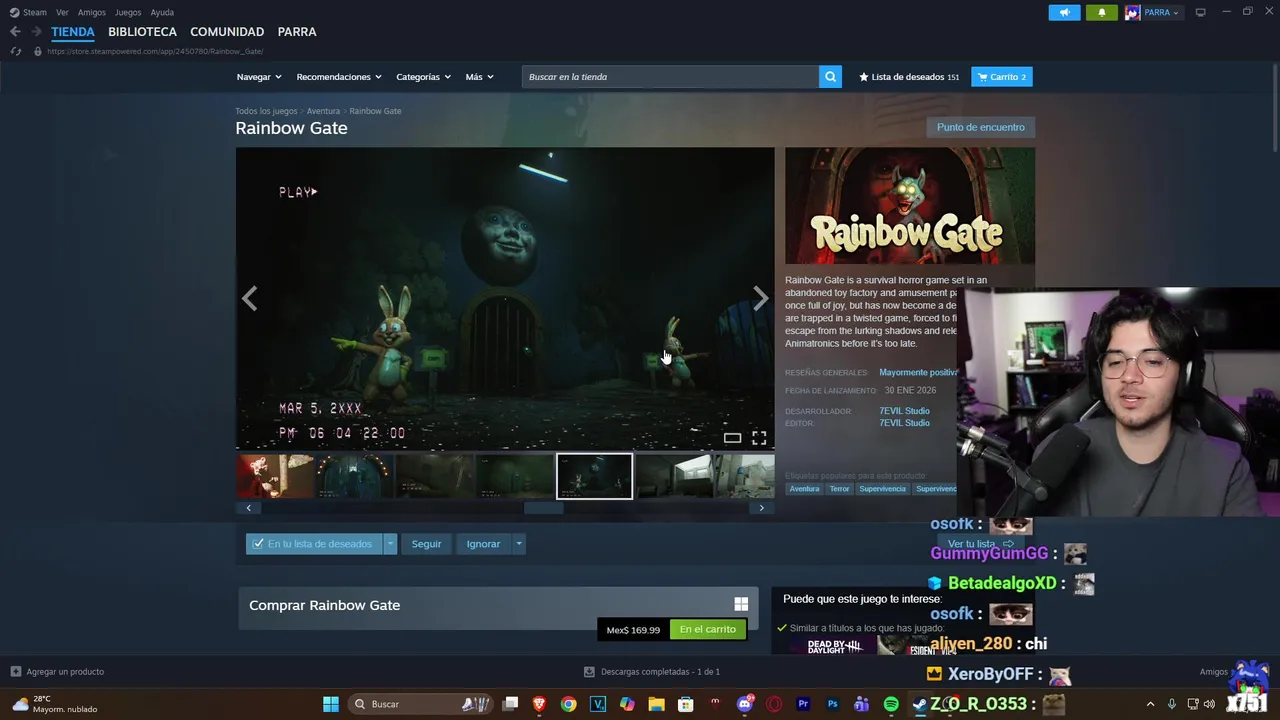Viewport: 1280px width, 720px height.
Task: Click in the Buscar en la tienda field
Action: pos(670,77)
